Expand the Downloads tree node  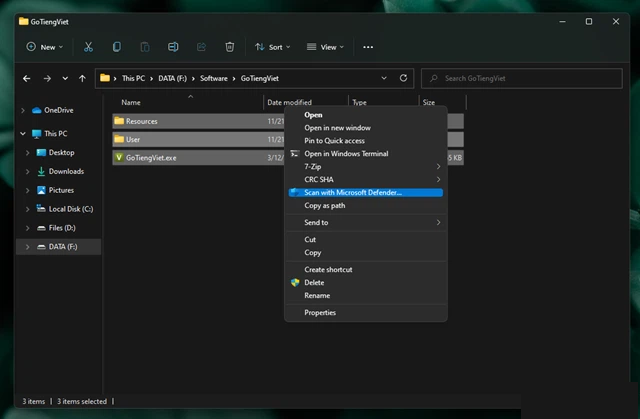(27, 171)
